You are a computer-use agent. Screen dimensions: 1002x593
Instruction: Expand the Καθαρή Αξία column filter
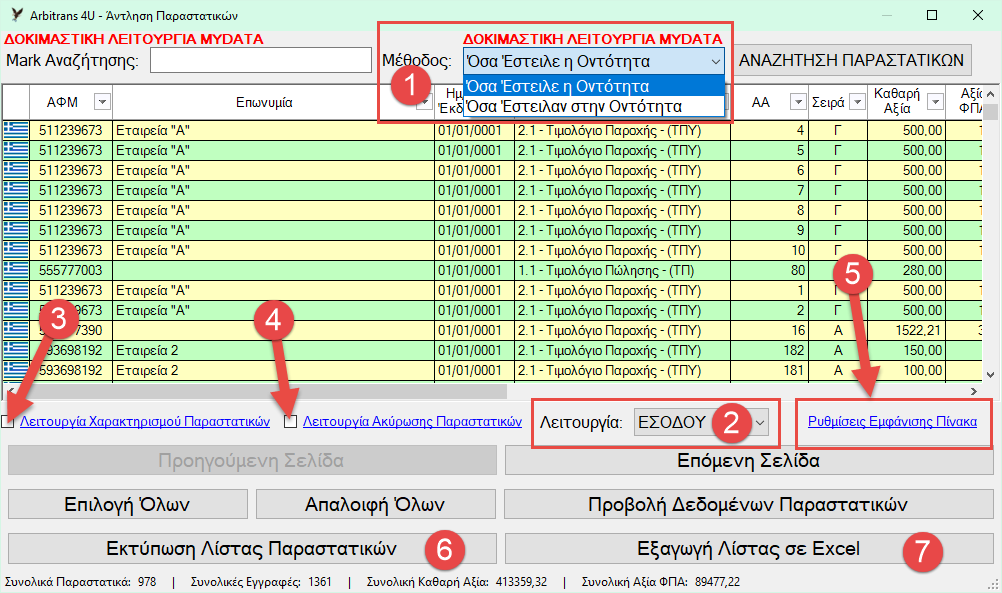(936, 102)
